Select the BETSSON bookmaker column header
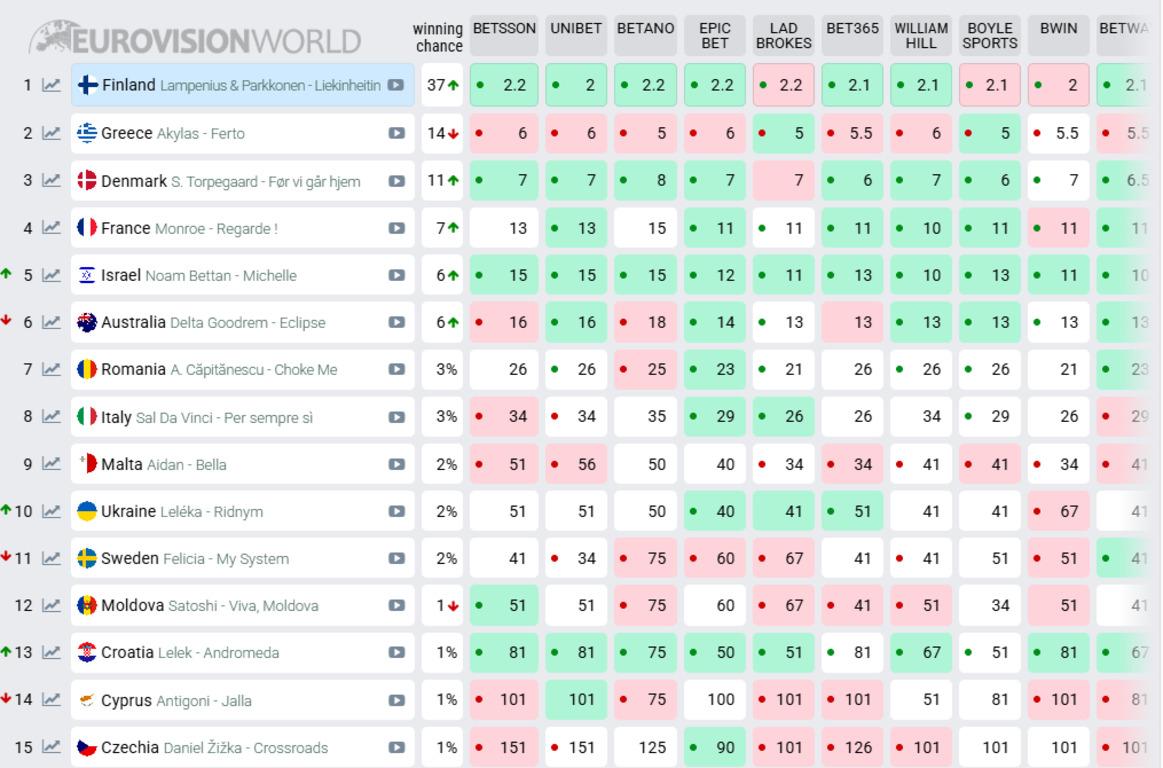This screenshot has height=768, width=1163. [x=504, y=35]
